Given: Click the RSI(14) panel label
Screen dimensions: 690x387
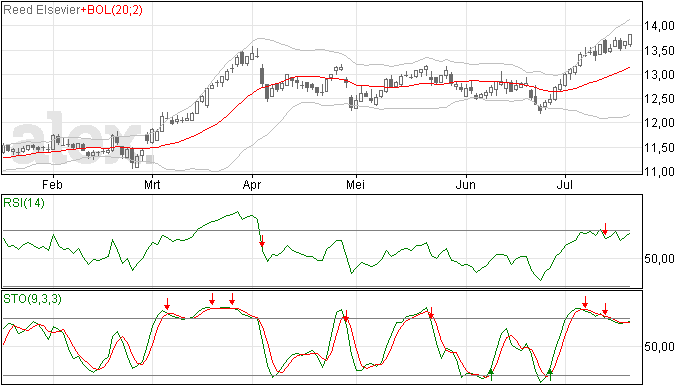Looking at the screenshot, I should pyautogui.click(x=24, y=203).
